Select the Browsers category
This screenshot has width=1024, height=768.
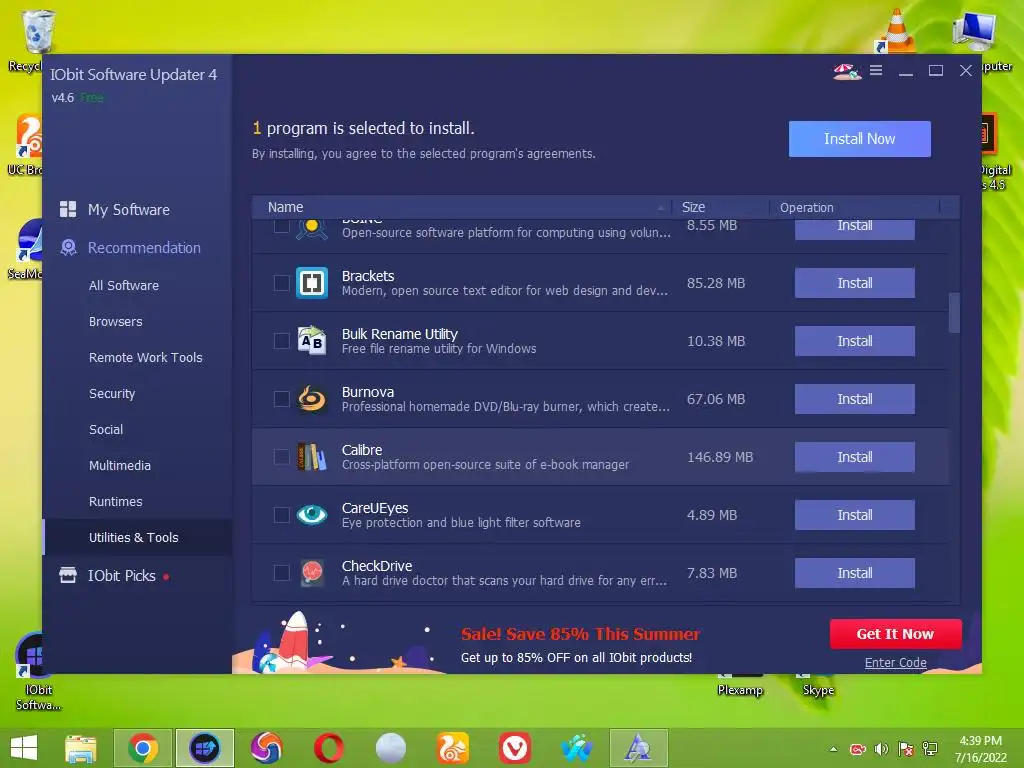coord(116,321)
